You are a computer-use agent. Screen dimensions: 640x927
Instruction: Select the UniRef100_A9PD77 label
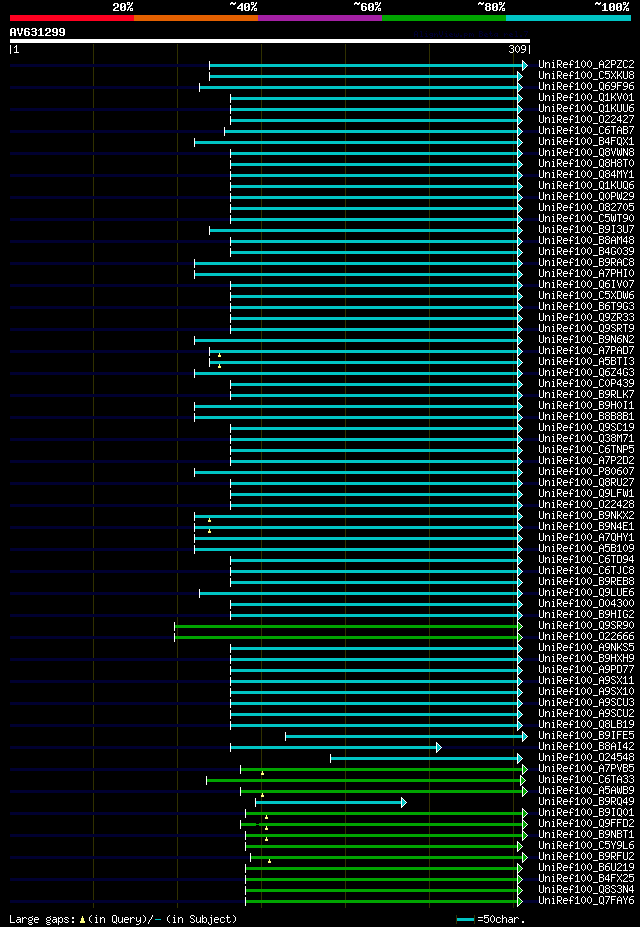(586, 670)
